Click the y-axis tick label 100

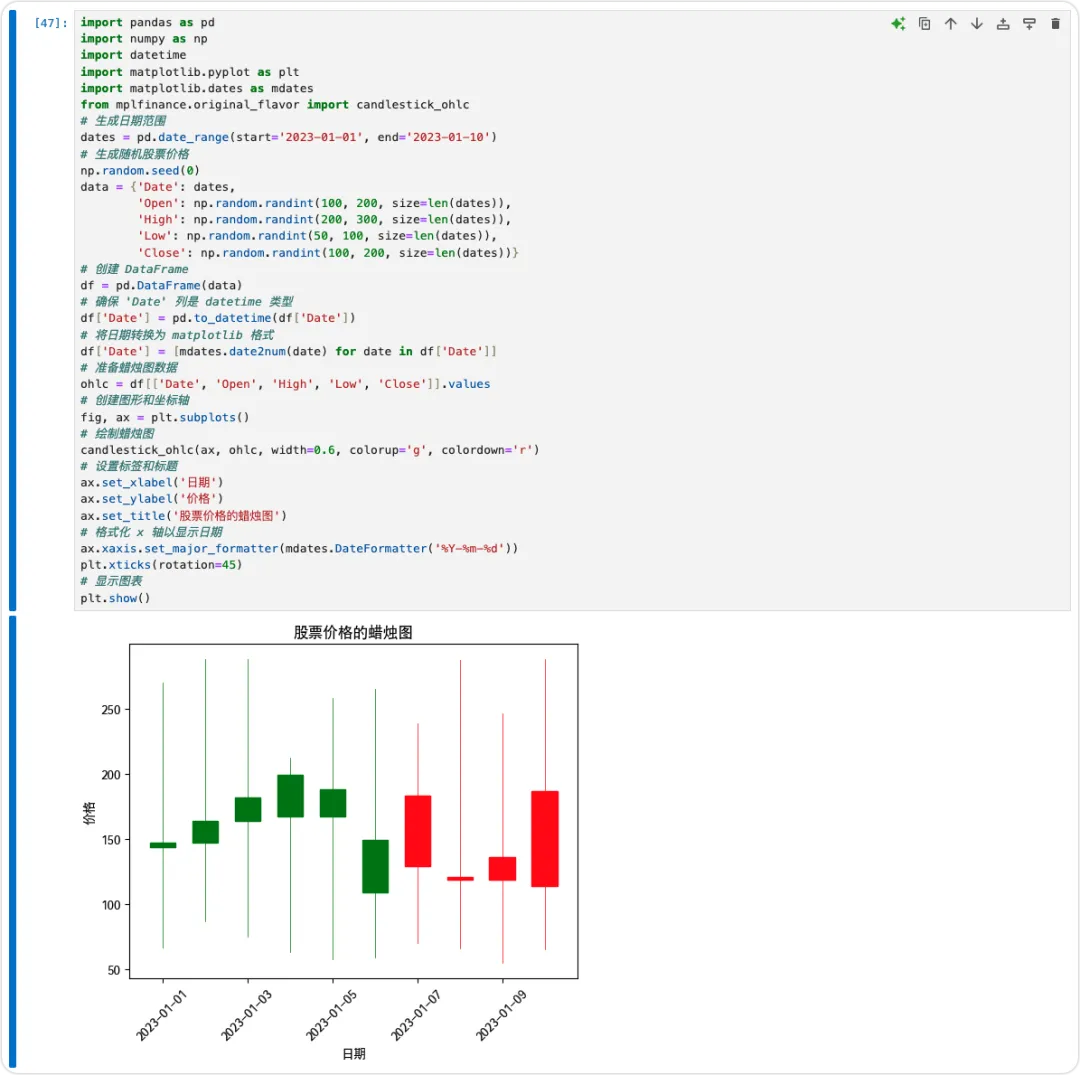[111, 906]
